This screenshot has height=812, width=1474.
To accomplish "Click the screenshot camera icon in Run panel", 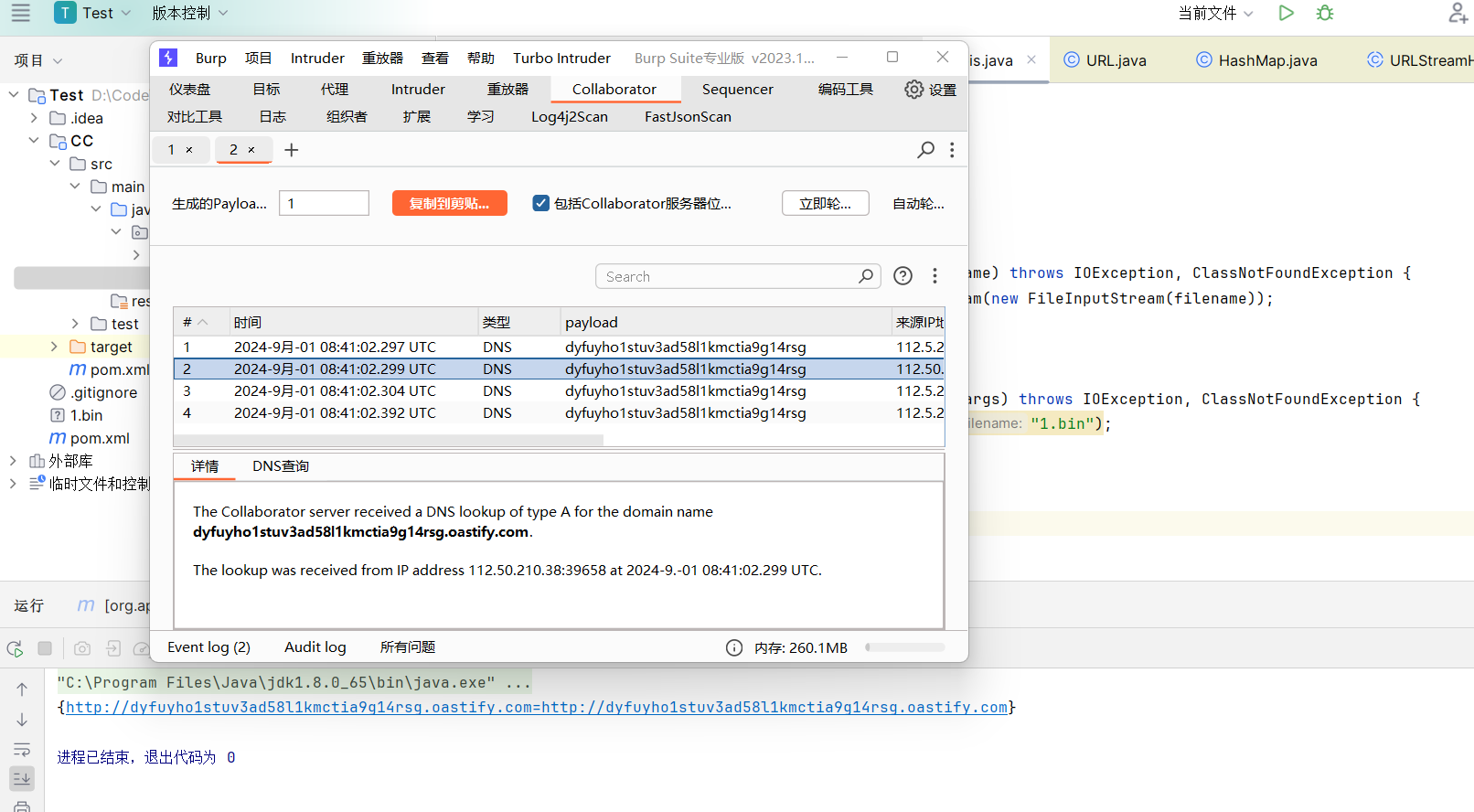I will coord(82,648).
